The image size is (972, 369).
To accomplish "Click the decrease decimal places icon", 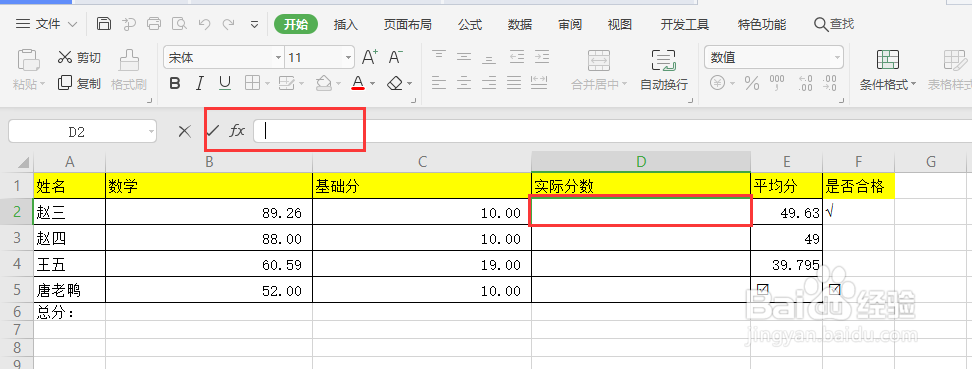I will pos(830,83).
